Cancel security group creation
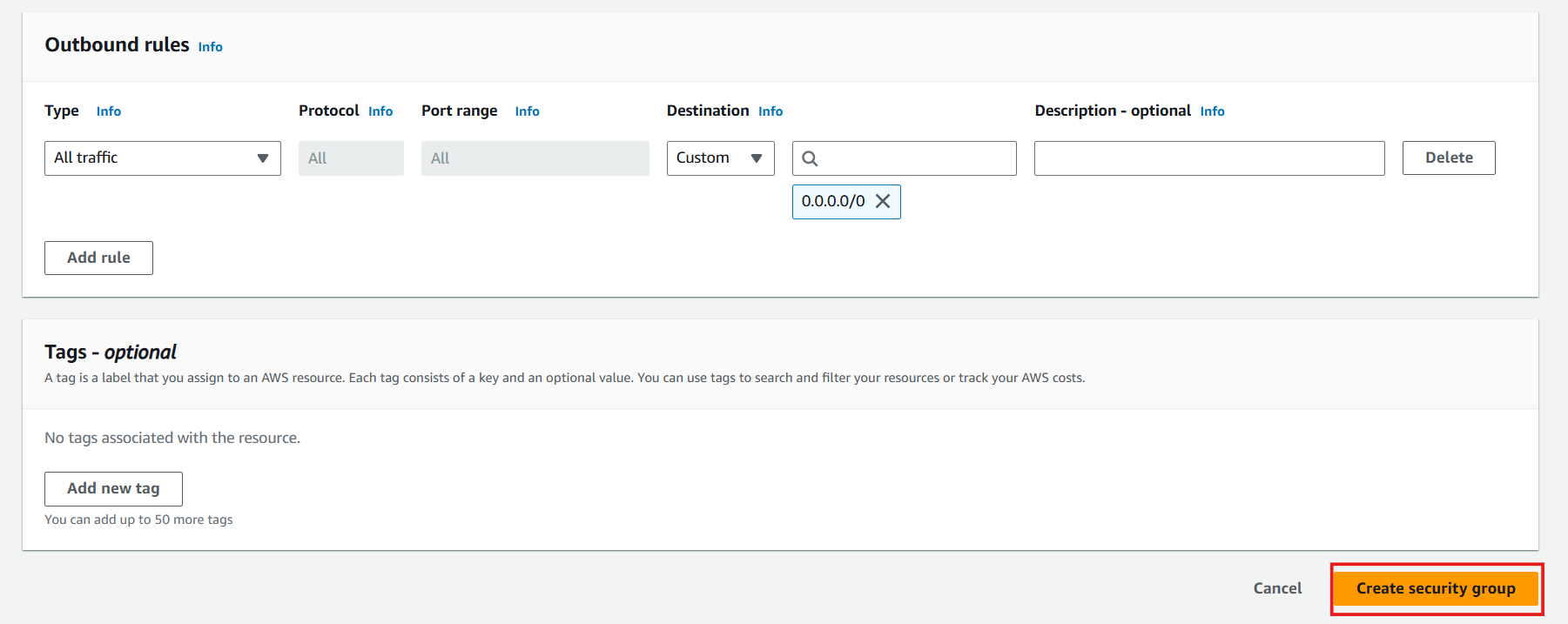The height and width of the screenshot is (624, 1568). point(1277,588)
